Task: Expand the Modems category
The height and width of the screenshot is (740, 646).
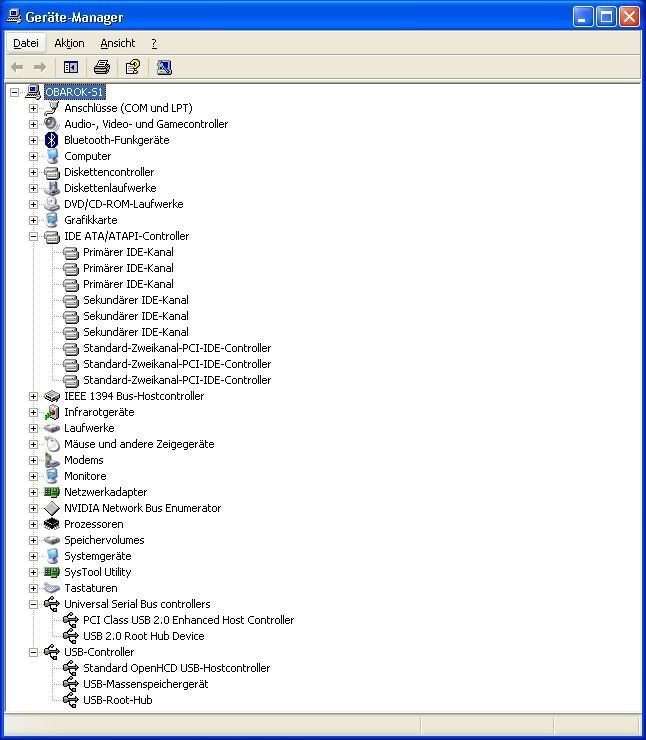Action: tap(33, 460)
